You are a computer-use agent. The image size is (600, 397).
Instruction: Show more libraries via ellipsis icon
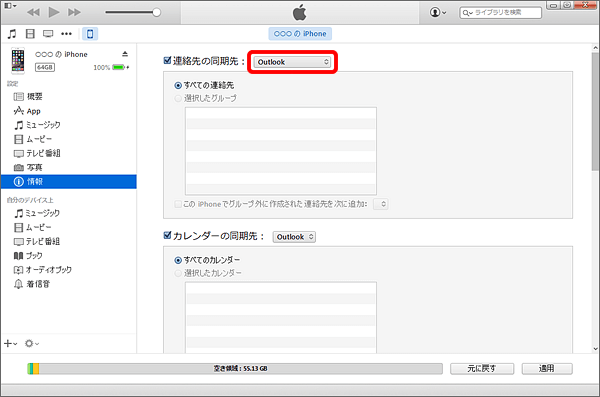tap(67, 34)
